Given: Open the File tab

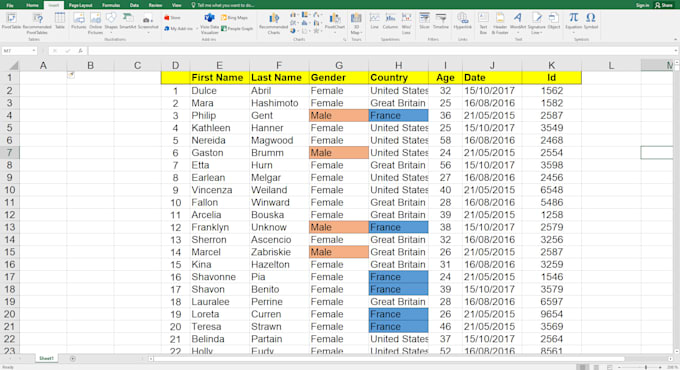Looking at the screenshot, I should pyautogui.click(x=10, y=5).
